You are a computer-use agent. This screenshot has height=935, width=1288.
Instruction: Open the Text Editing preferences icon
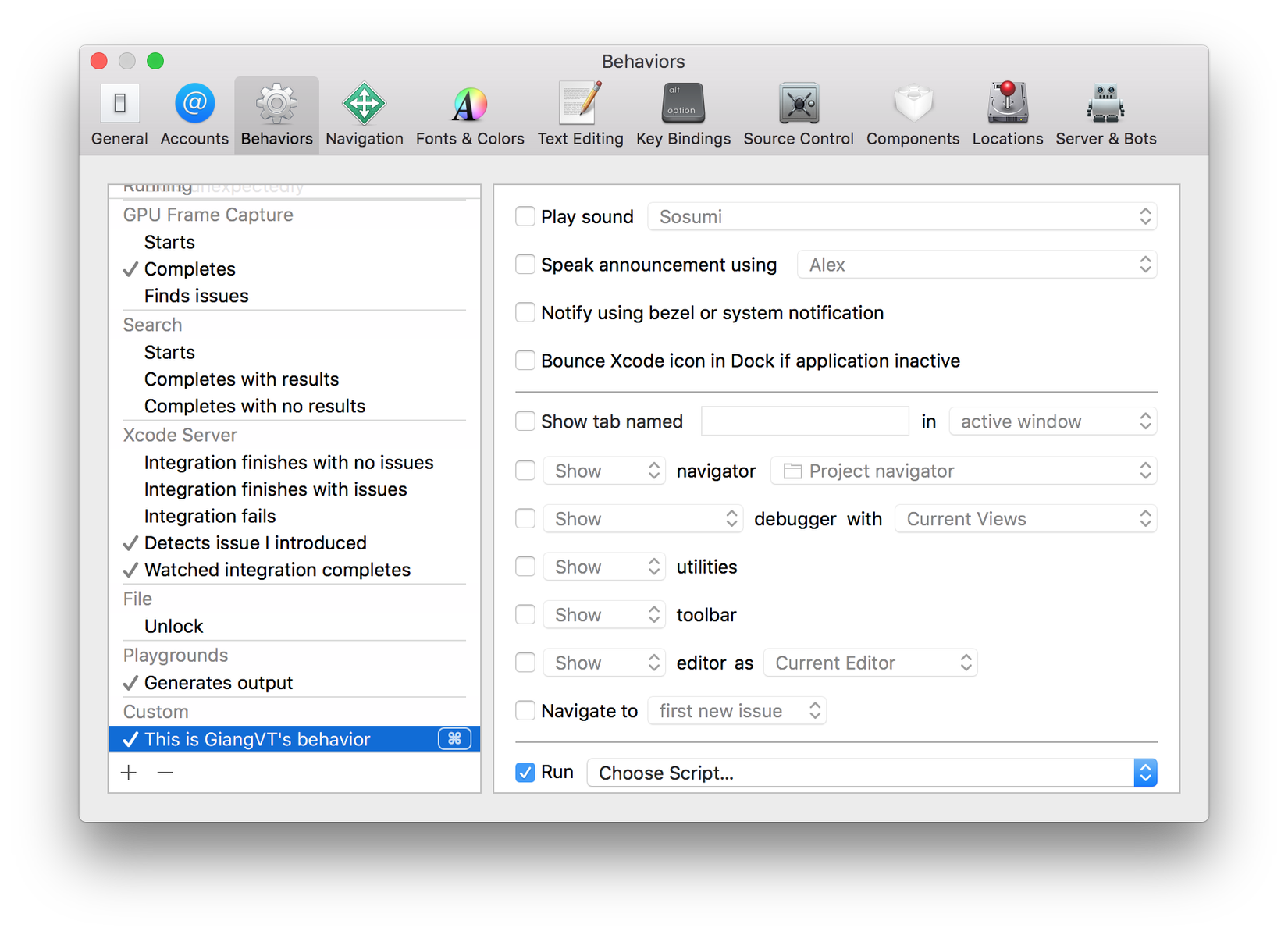point(580,115)
